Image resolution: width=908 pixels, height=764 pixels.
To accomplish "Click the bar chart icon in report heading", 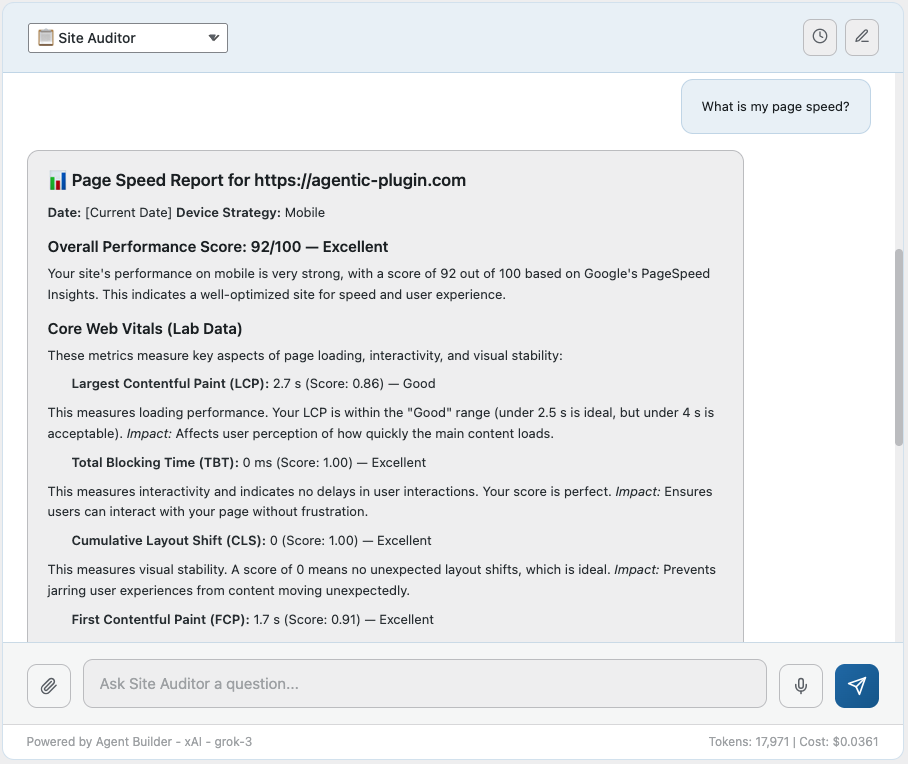I will point(58,181).
